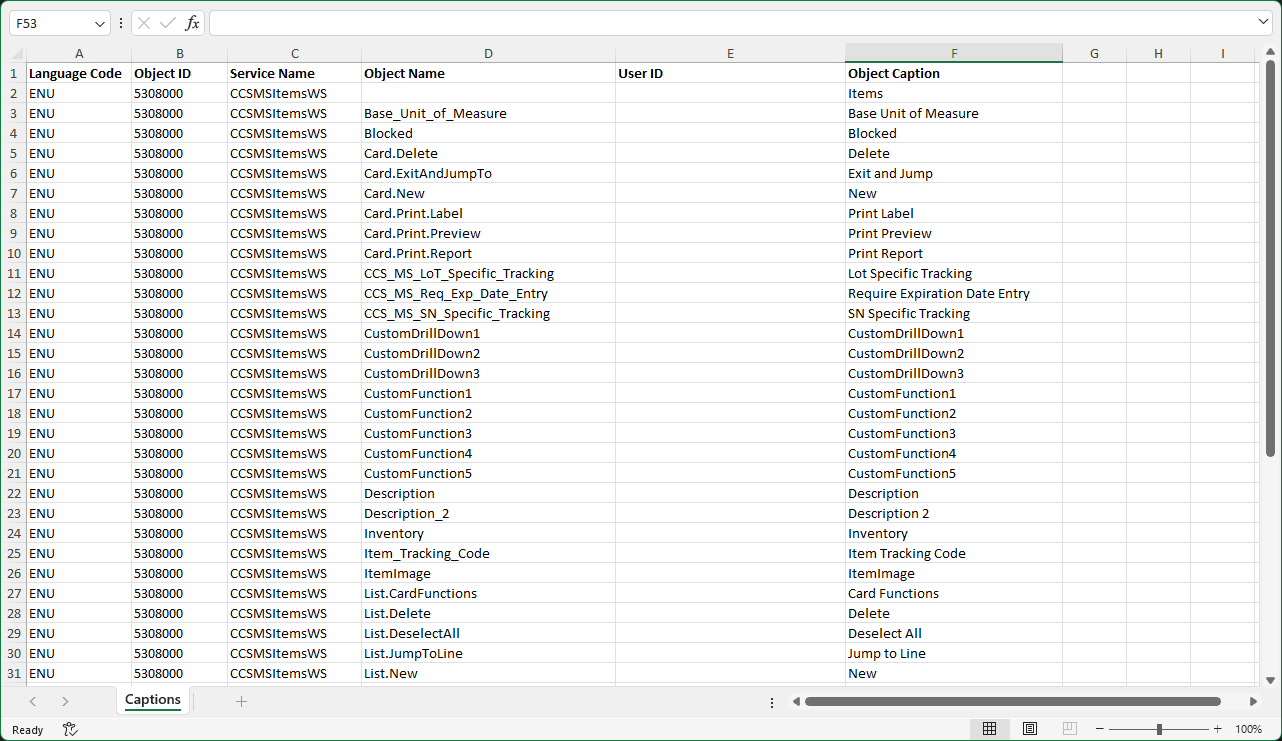The image size is (1282, 741).
Task: Activate Page Break Preview in the status bar
Action: tap(1069, 729)
